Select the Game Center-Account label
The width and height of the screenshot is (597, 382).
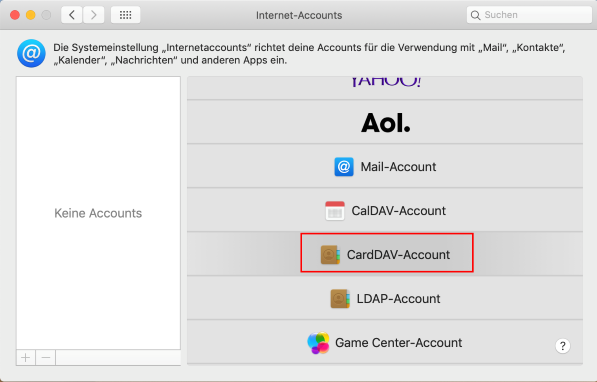(398, 343)
